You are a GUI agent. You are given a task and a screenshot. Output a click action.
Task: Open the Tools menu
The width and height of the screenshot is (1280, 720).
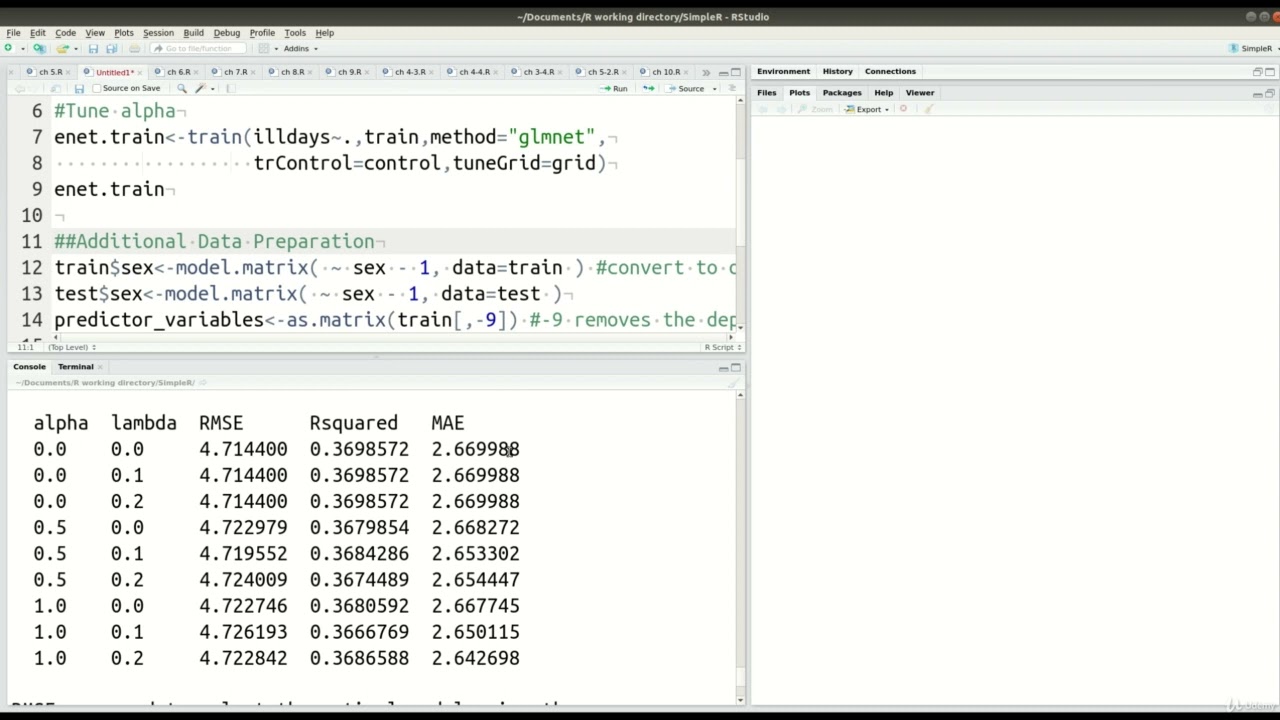[294, 32]
